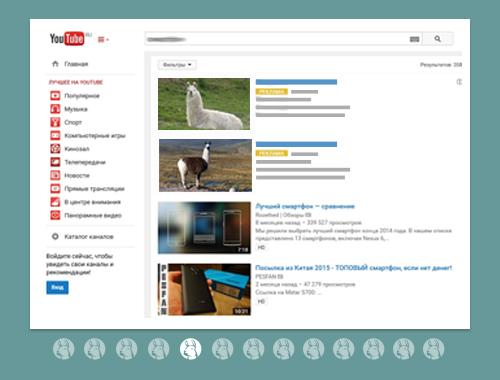Select the highlighted white llama slide indicator

pyautogui.click(x=190, y=349)
